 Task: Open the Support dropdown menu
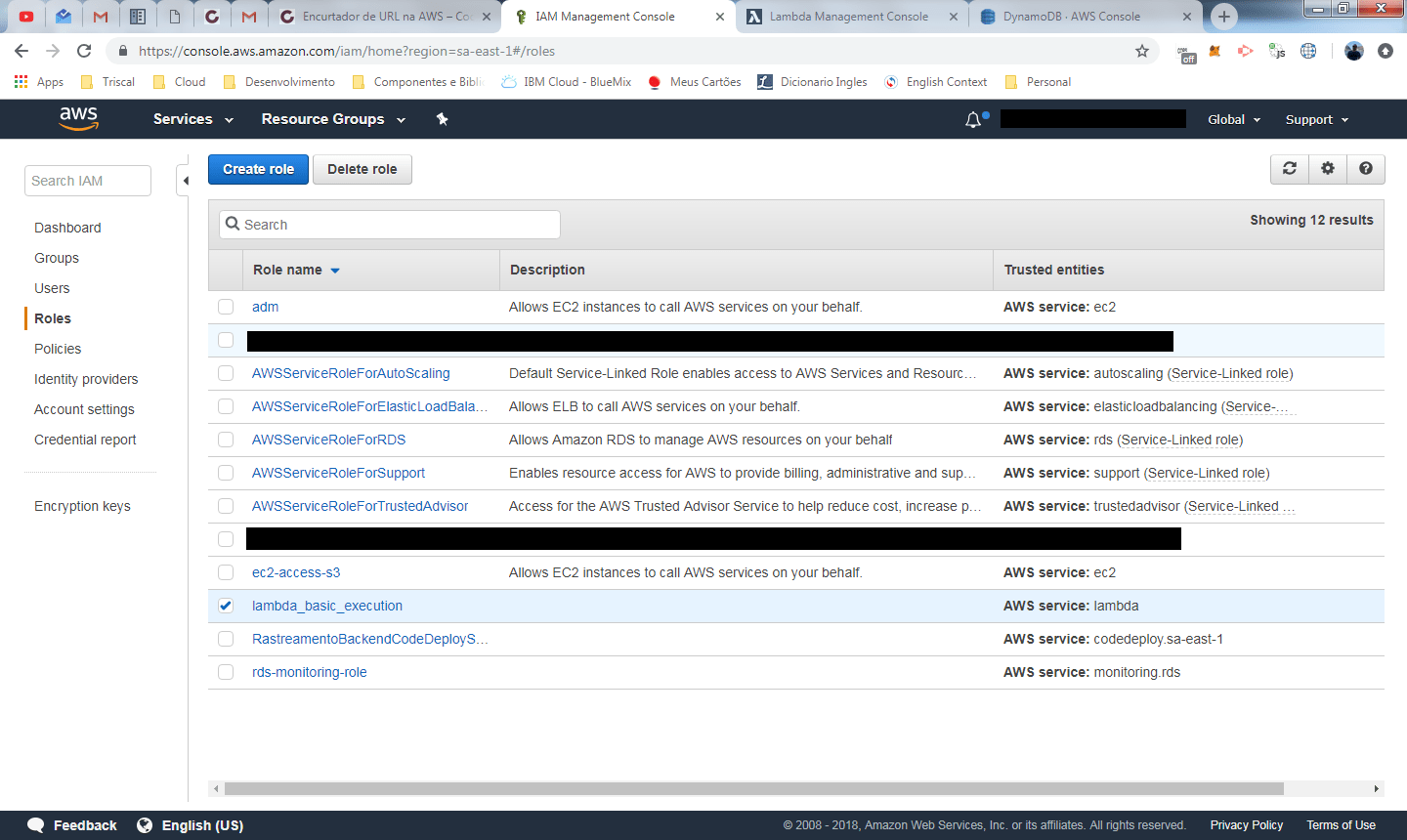[x=1317, y=119]
